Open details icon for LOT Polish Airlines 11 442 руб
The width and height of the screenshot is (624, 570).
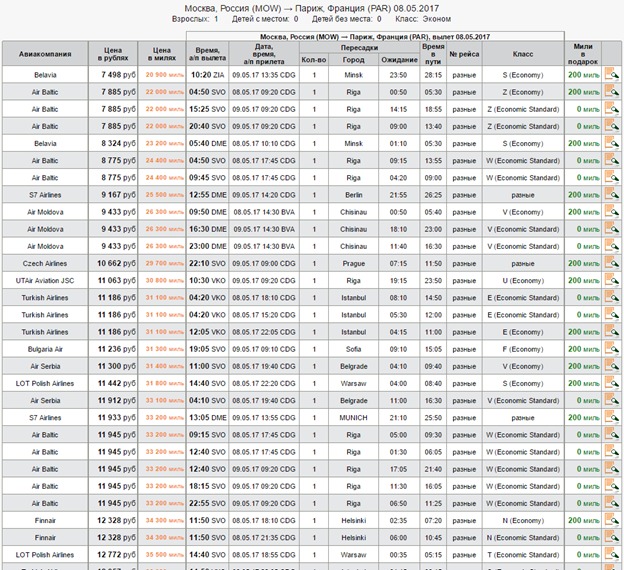612,383
